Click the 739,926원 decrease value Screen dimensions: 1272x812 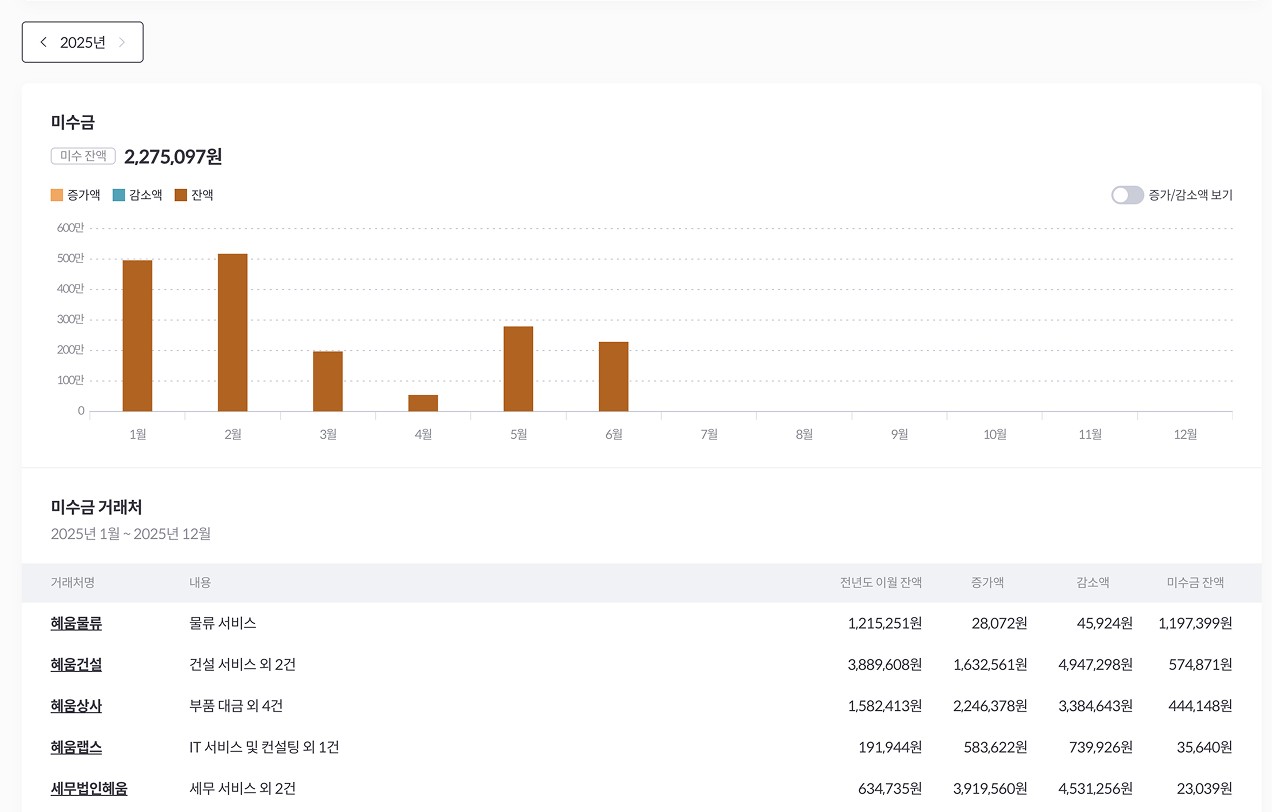coord(1100,747)
